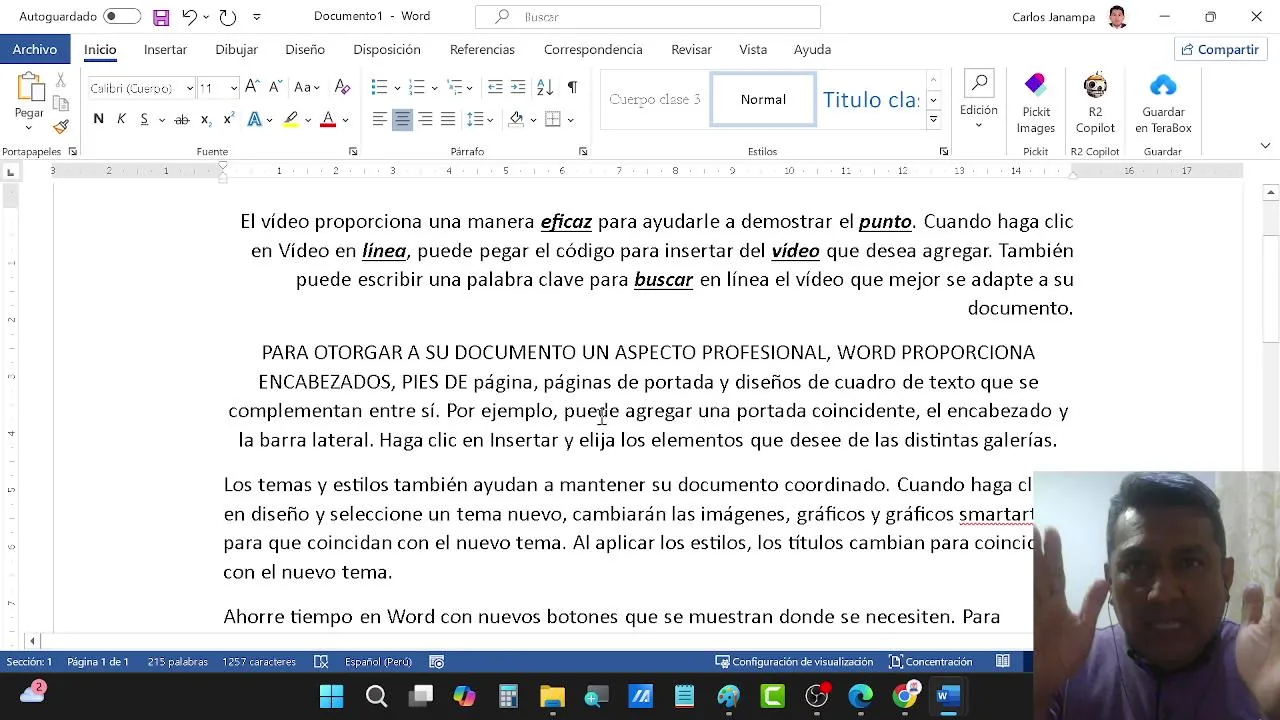The width and height of the screenshot is (1280, 720).
Task: Toggle italic (K) formatting
Action: point(121,120)
